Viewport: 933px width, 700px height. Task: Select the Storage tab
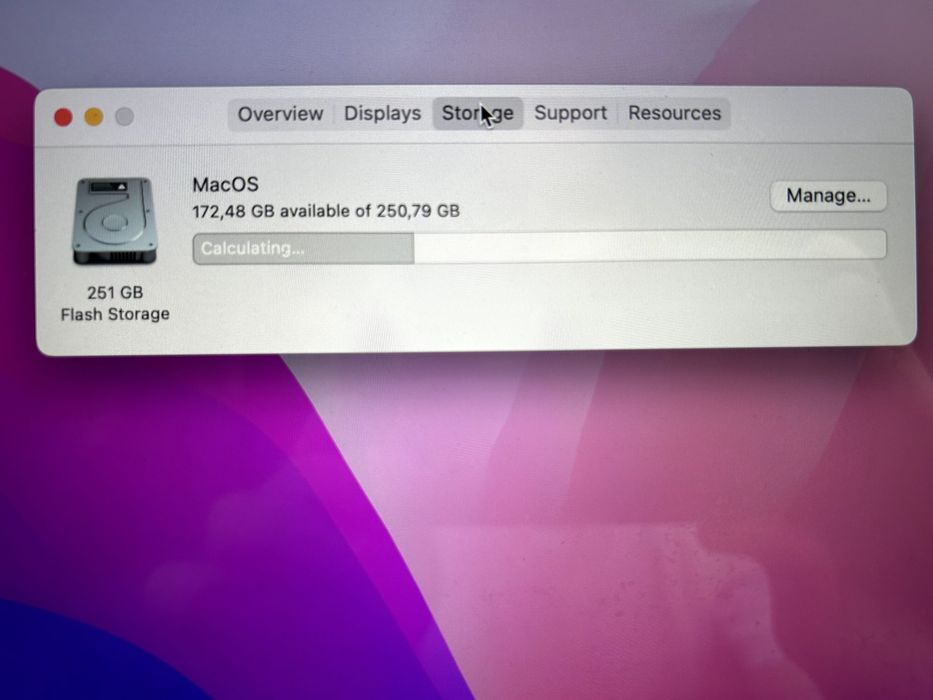[477, 113]
